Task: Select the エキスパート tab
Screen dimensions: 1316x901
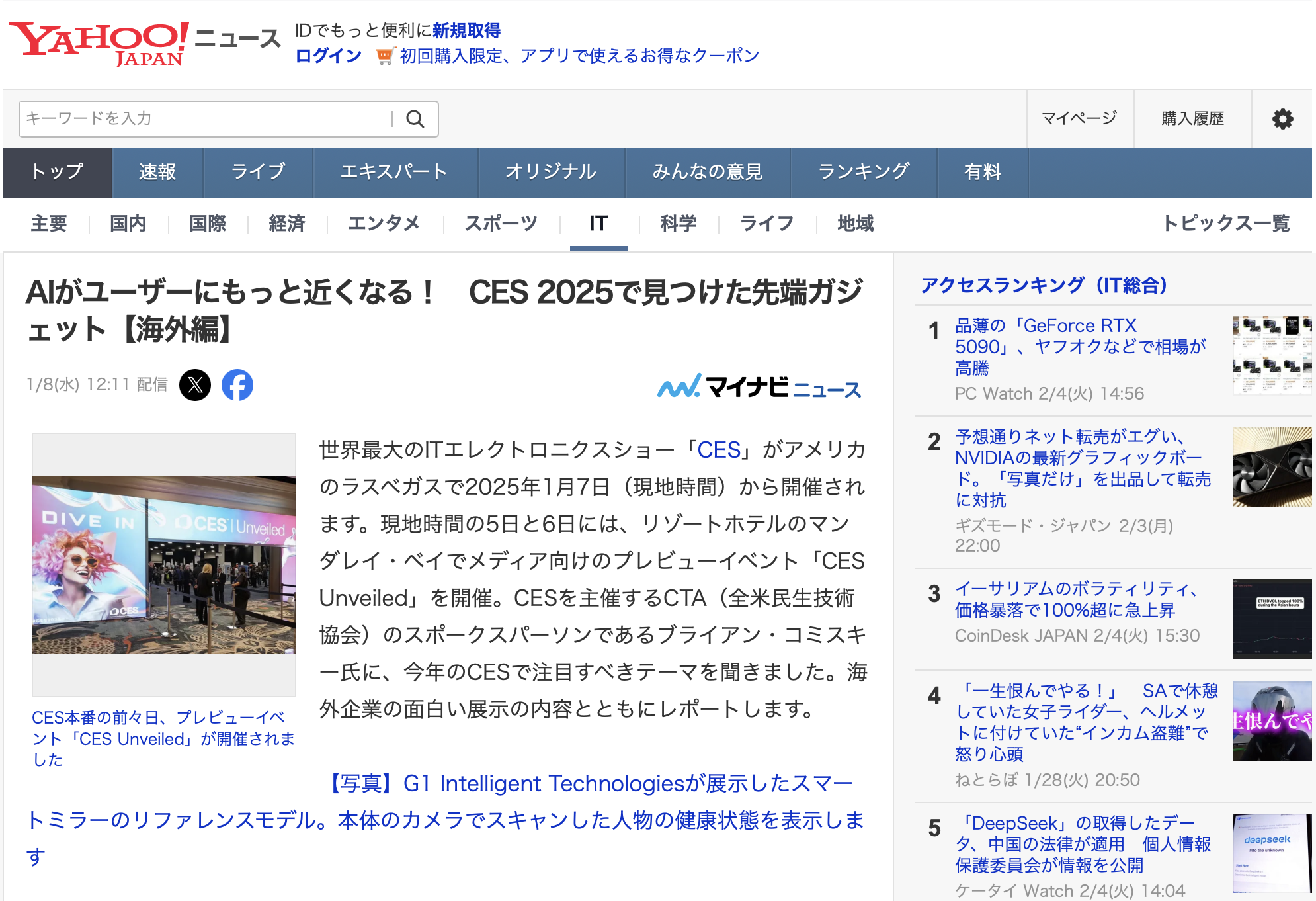Action: pyautogui.click(x=395, y=173)
